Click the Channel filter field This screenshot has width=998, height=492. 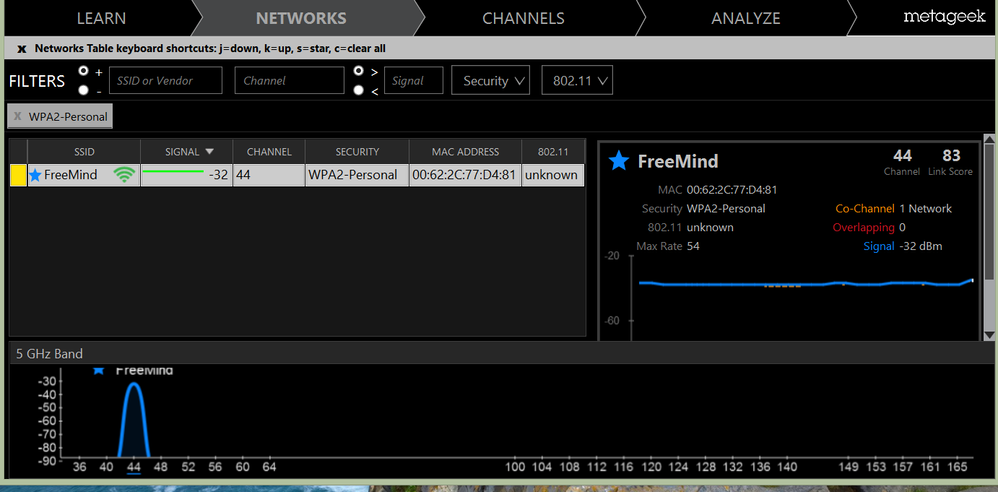(289, 81)
